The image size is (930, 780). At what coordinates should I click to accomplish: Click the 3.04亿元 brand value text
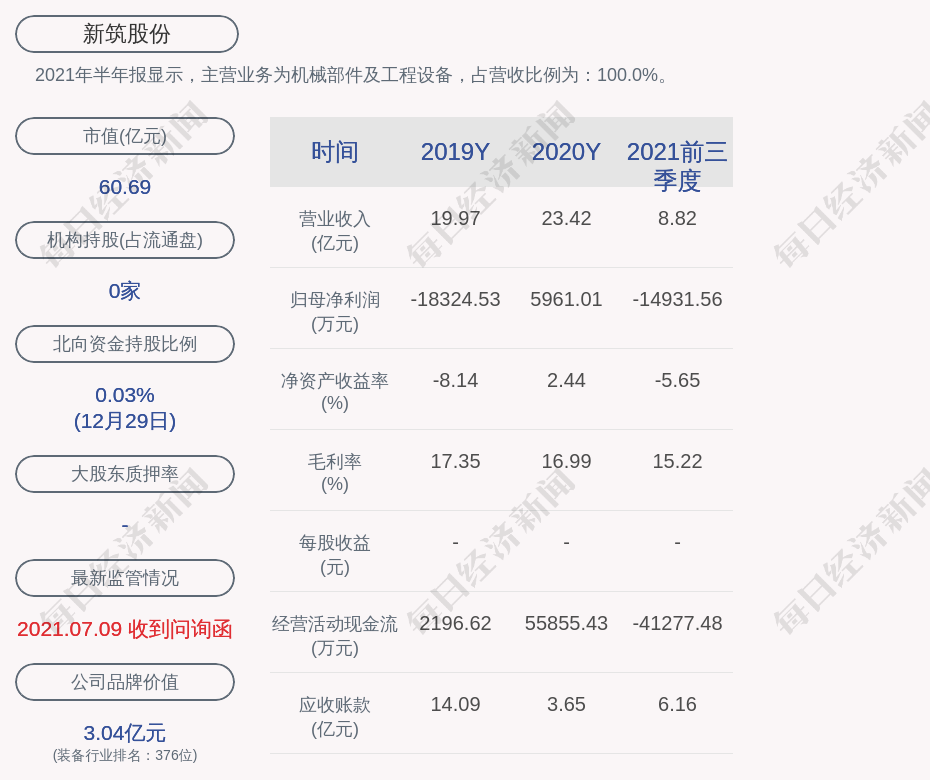click(x=125, y=733)
